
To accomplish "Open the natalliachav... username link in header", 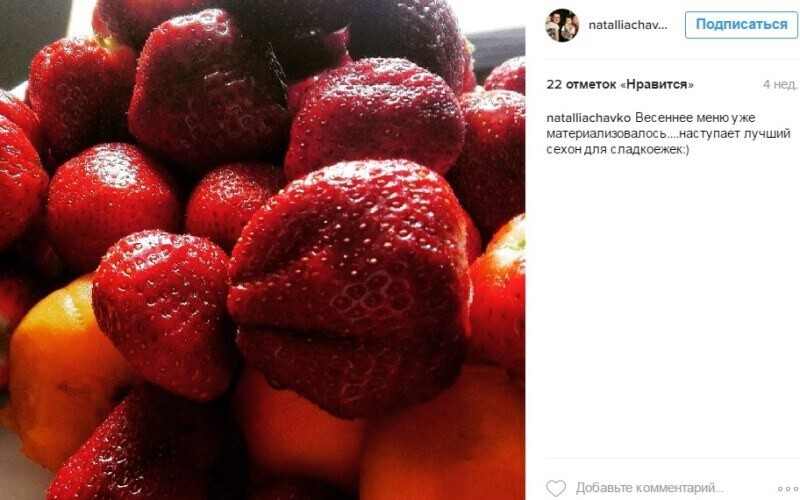I will [628, 26].
